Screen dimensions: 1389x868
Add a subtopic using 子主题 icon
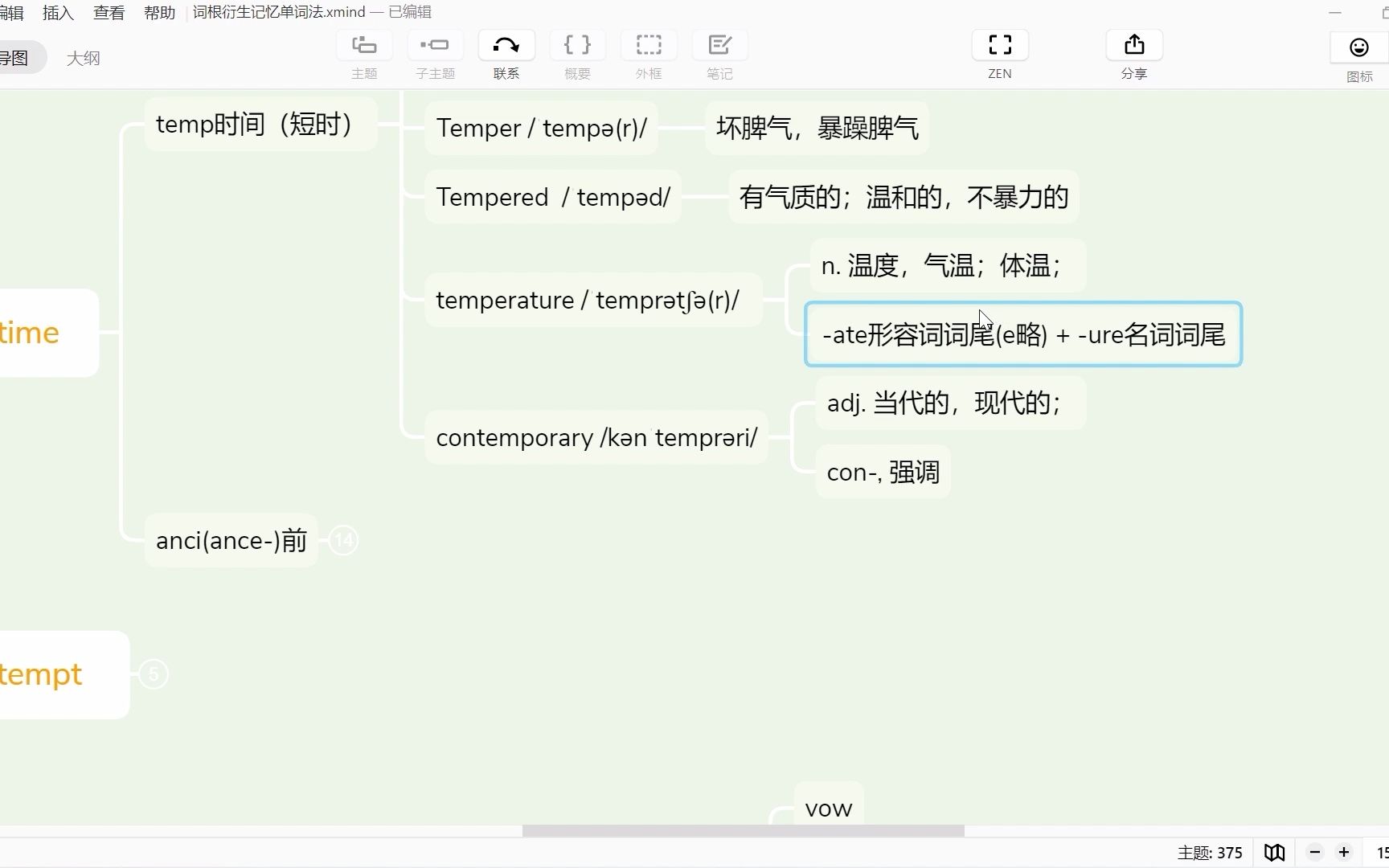coord(435,45)
